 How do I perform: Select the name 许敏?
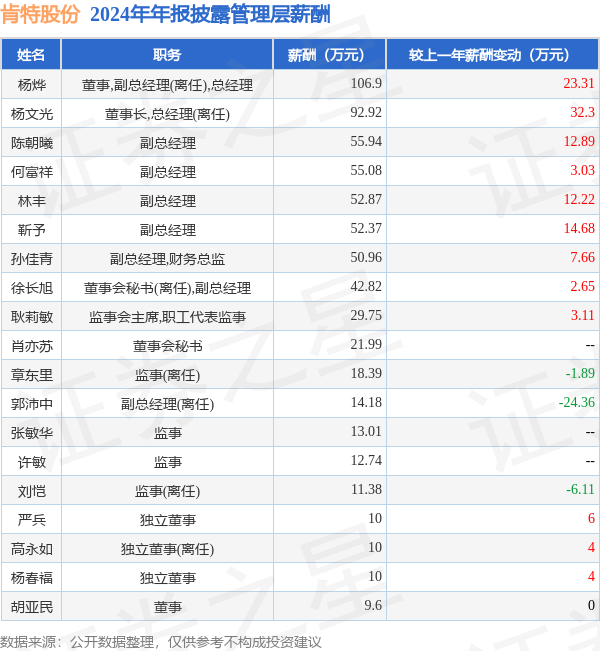tap(32, 462)
